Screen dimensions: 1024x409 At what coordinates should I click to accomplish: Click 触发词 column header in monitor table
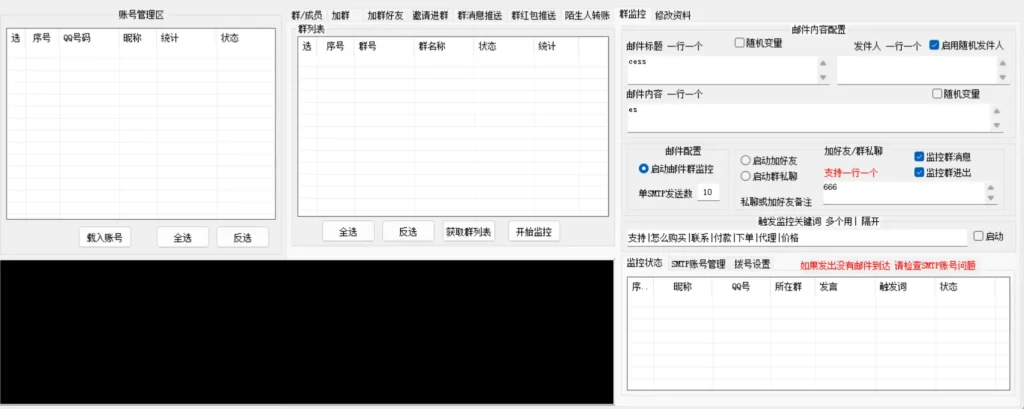[x=905, y=287]
